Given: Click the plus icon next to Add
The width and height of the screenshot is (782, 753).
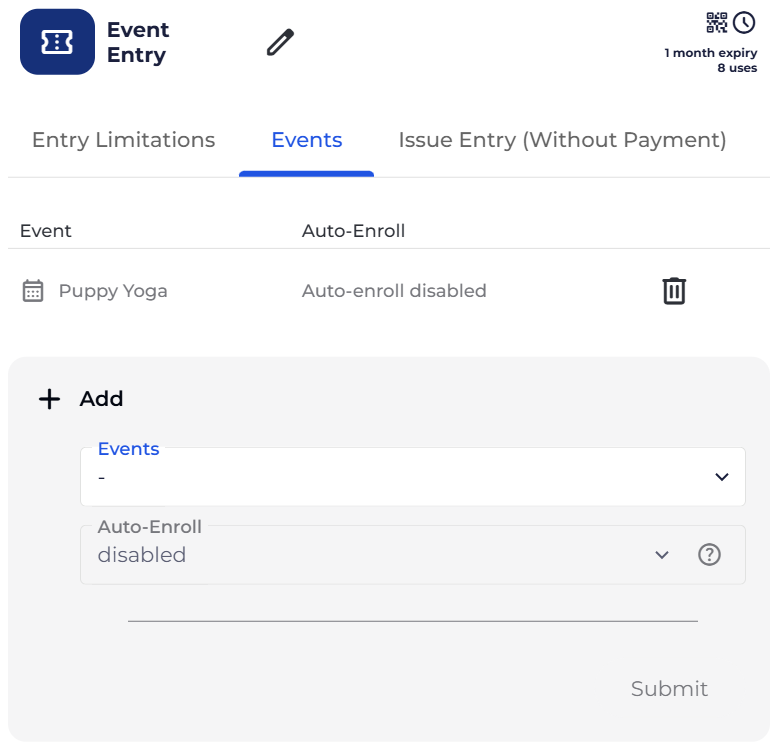Looking at the screenshot, I should tap(49, 399).
